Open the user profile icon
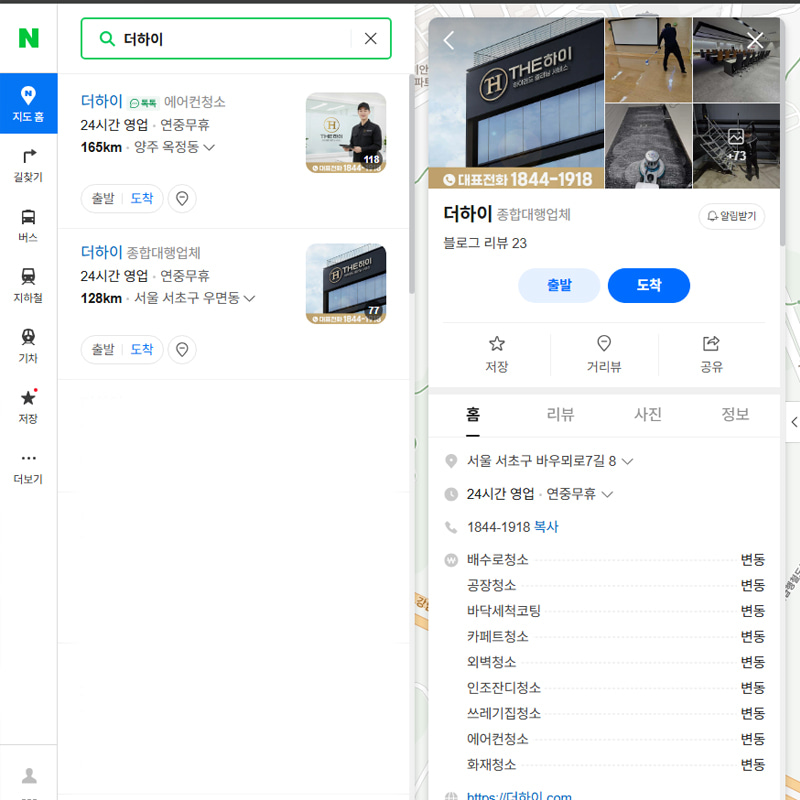800x800 pixels. pyautogui.click(x=29, y=776)
